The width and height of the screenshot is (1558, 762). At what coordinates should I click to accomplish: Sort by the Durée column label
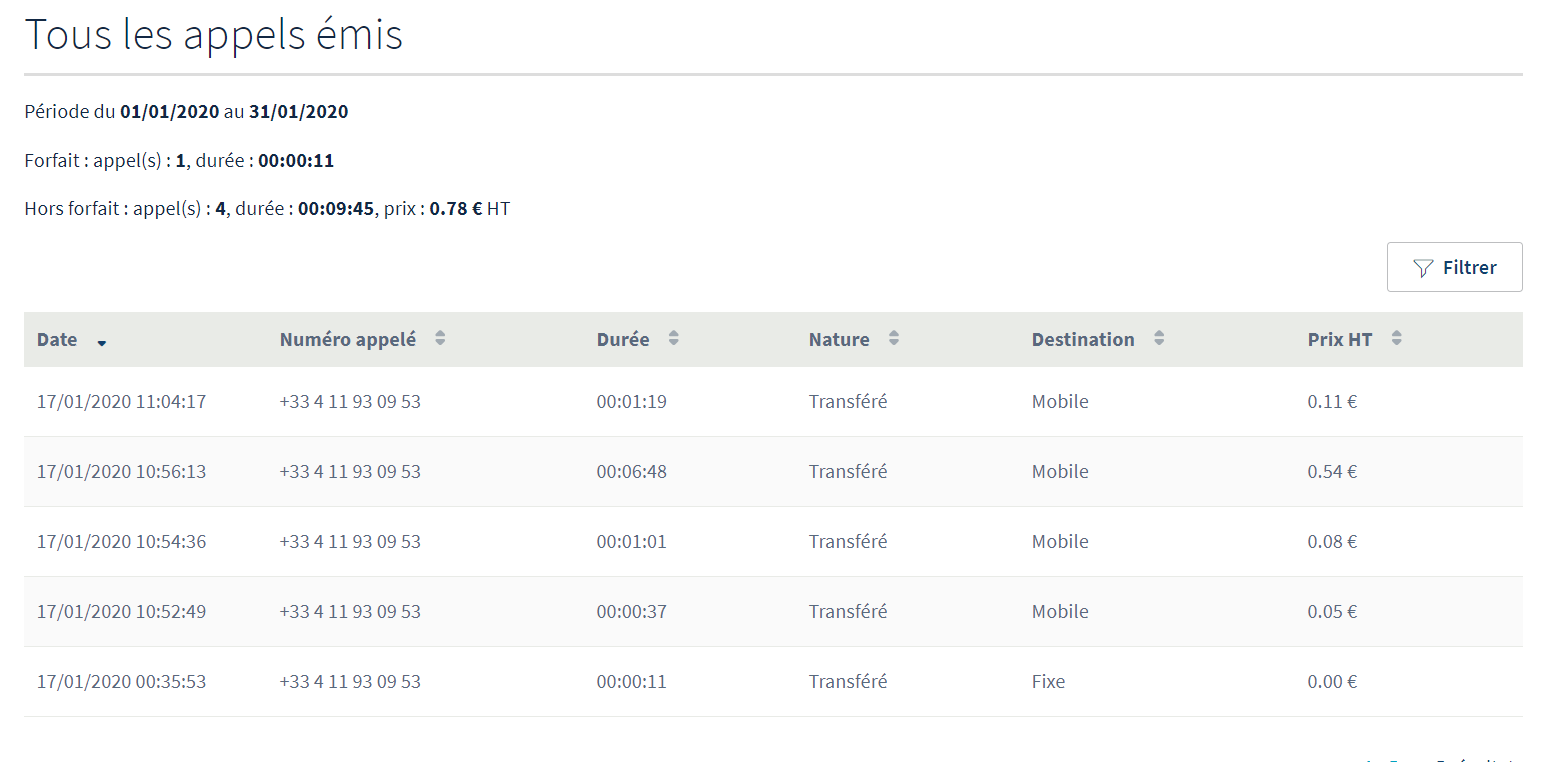pos(622,339)
